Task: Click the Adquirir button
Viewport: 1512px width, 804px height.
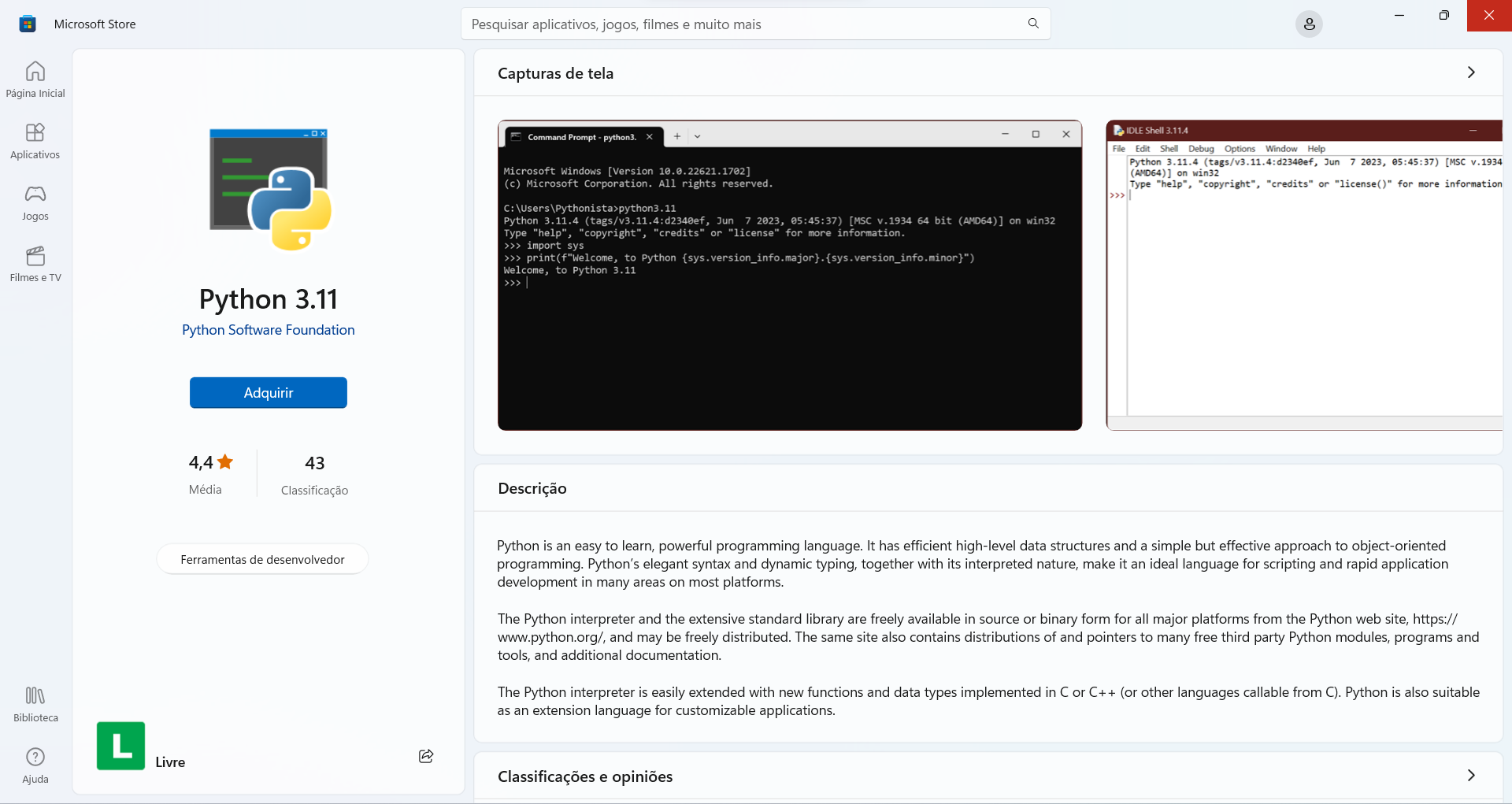Action: [269, 393]
